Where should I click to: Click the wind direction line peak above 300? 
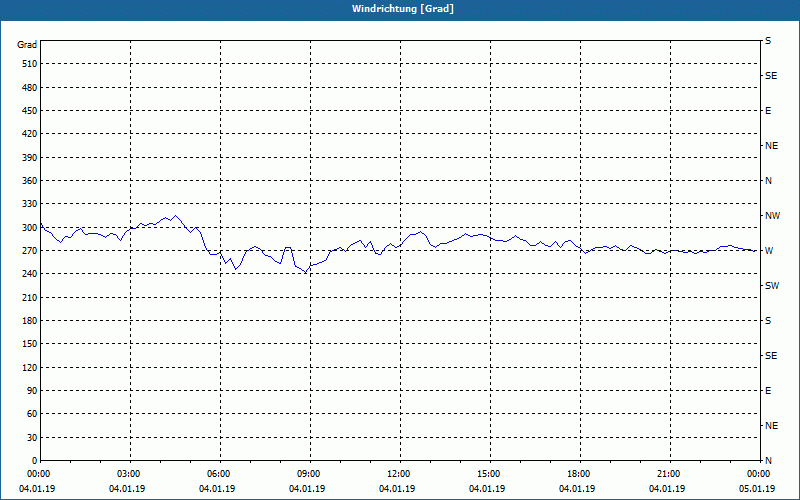[176, 216]
